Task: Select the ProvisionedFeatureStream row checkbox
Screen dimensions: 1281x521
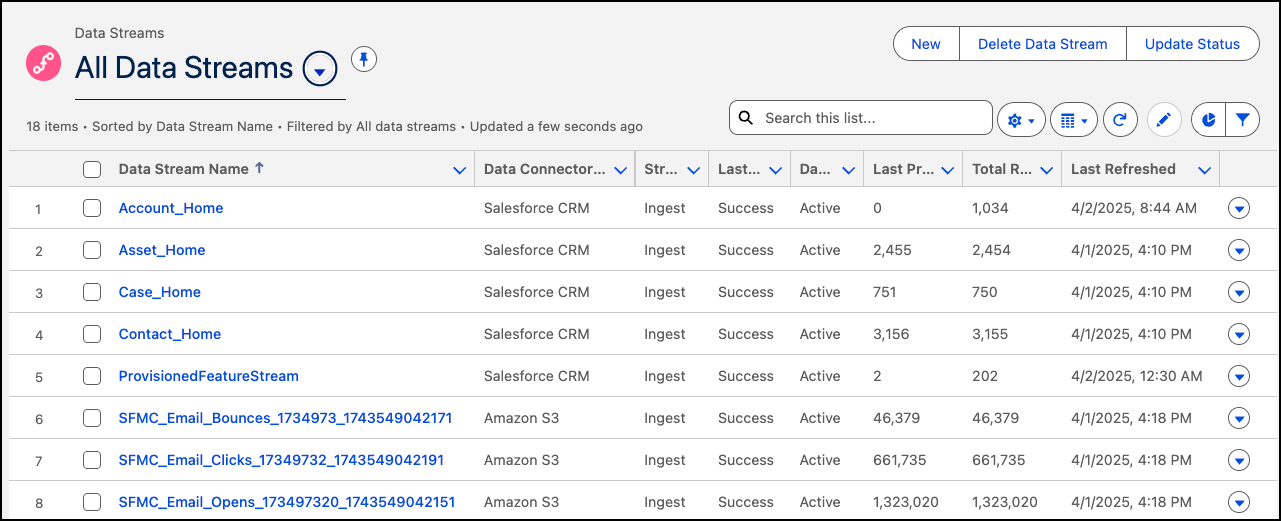Action: [x=92, y=376]
